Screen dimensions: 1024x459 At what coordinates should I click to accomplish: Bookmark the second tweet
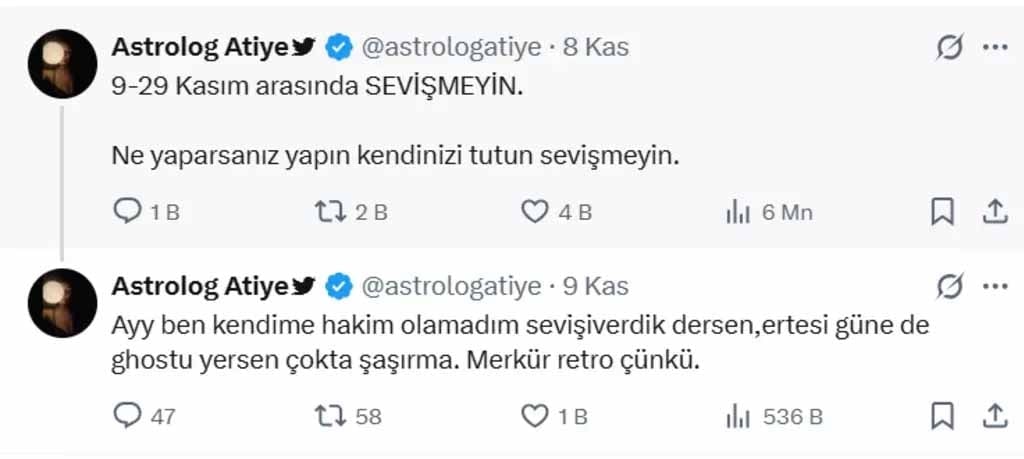(942, 416)
